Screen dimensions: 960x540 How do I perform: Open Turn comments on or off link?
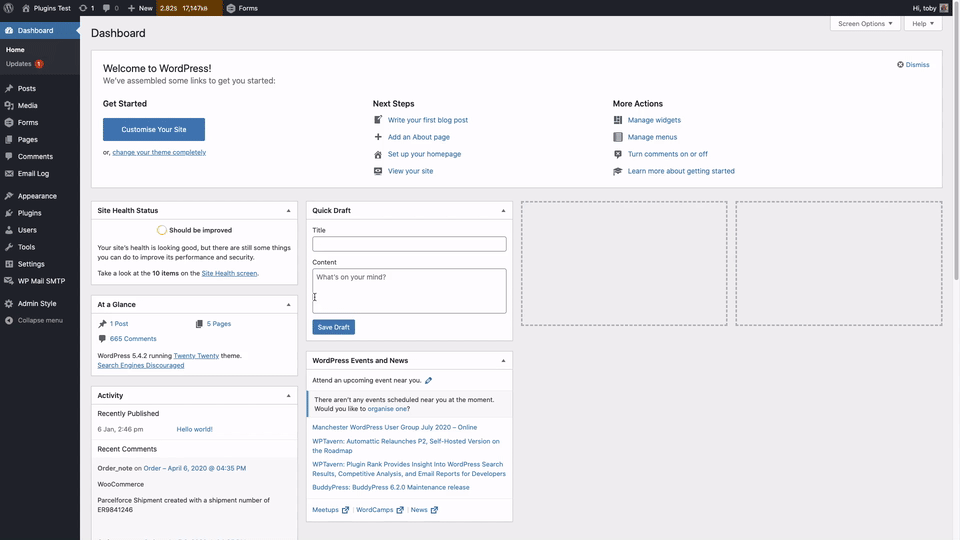click(x=667, y=154)
